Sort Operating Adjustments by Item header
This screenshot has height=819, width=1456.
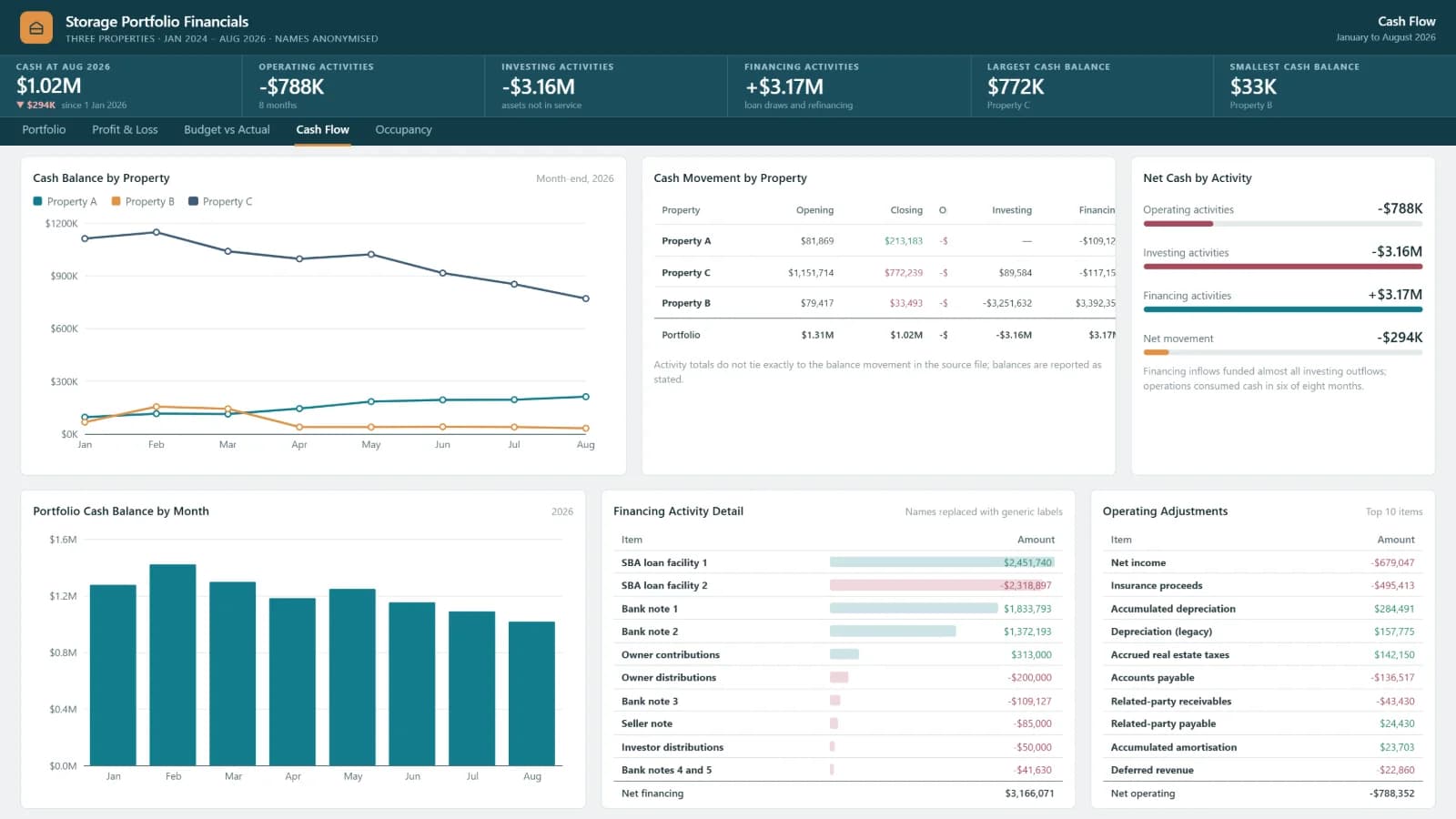click(1121, 540)
